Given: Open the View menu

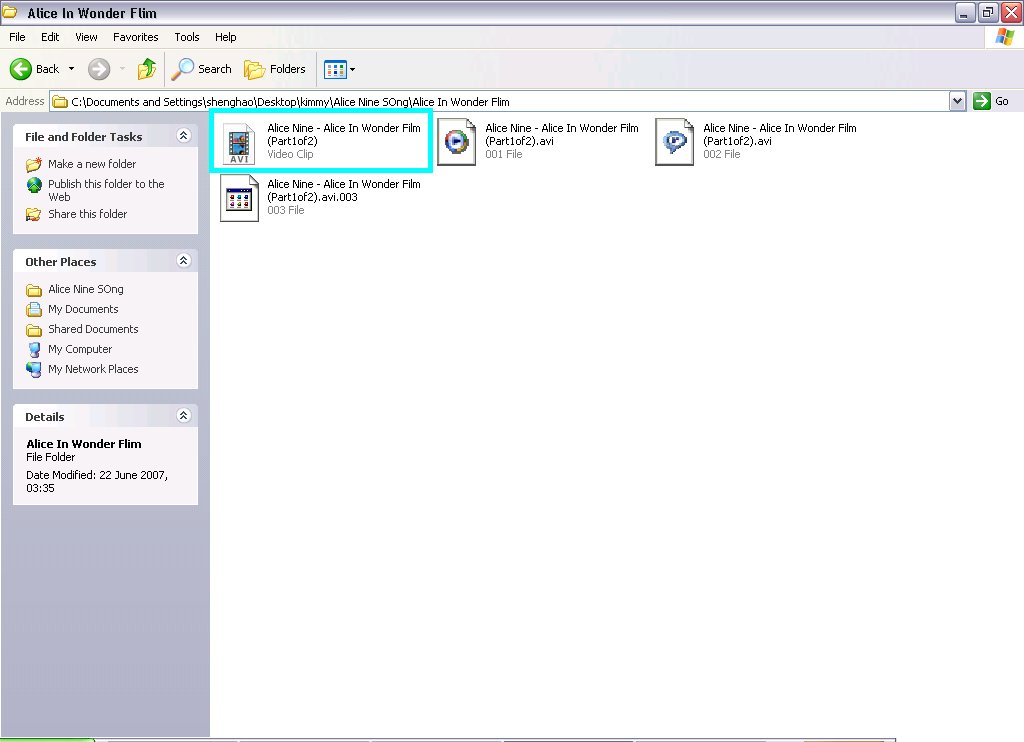Looking at the screenshot, I should pyautogui.click(x=86, y=37).
